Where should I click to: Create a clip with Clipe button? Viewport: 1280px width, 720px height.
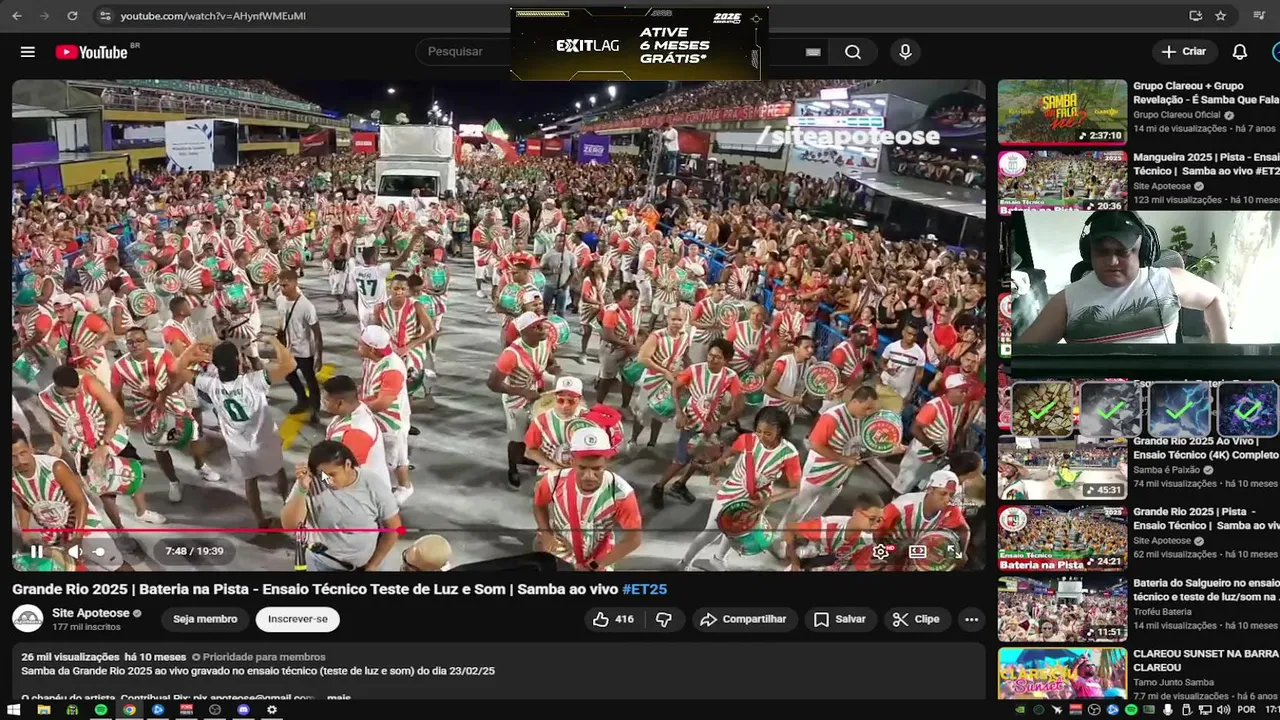tap(917, 619)
